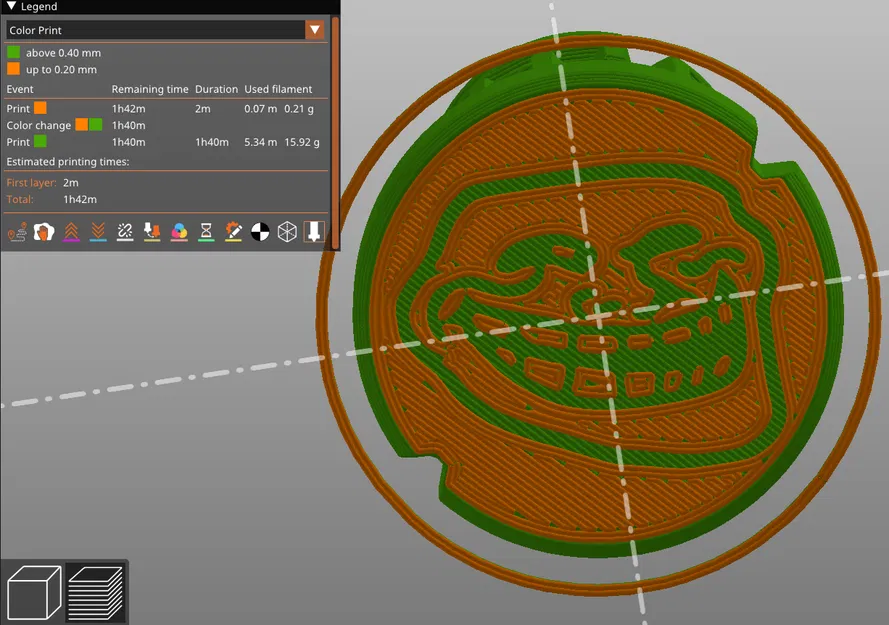Switch to sliced layers preview icon
The width and height of the screenshot is (889, 625).
(95, 593)
